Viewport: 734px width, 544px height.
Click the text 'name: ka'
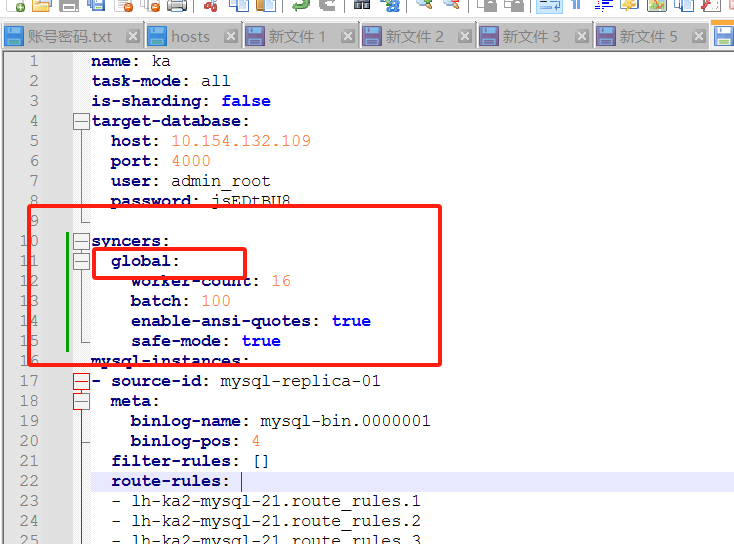click(131, 61)
